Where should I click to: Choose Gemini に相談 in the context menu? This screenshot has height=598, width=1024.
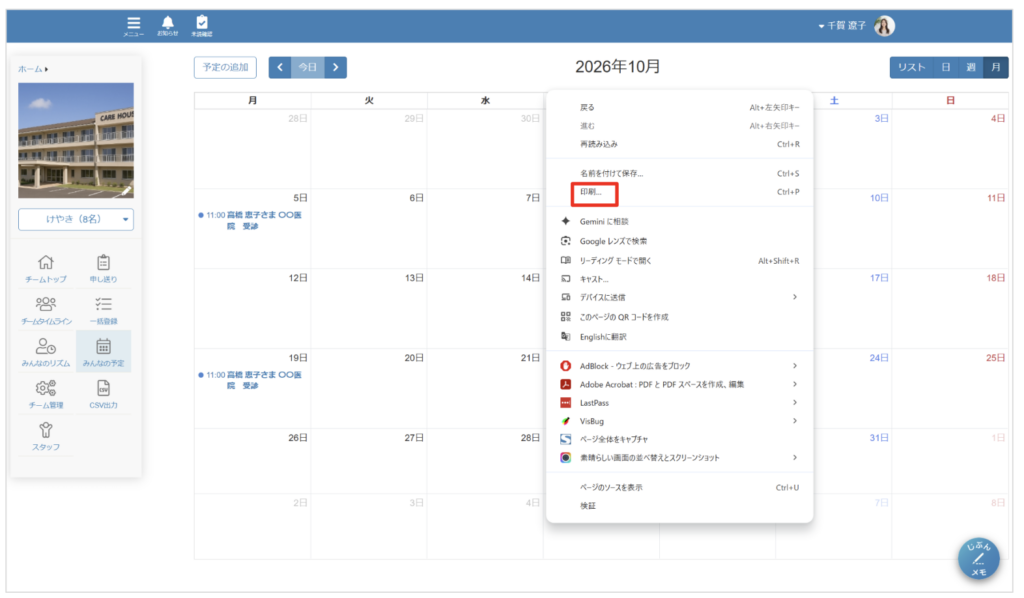679,221
